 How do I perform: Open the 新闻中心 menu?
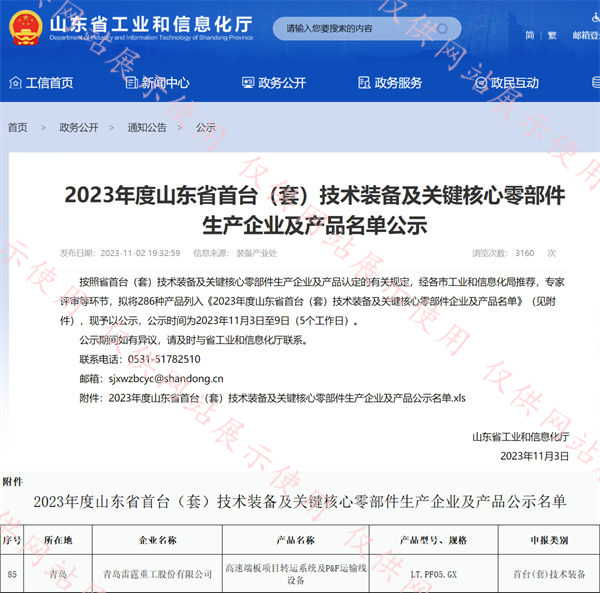(165, 83)
